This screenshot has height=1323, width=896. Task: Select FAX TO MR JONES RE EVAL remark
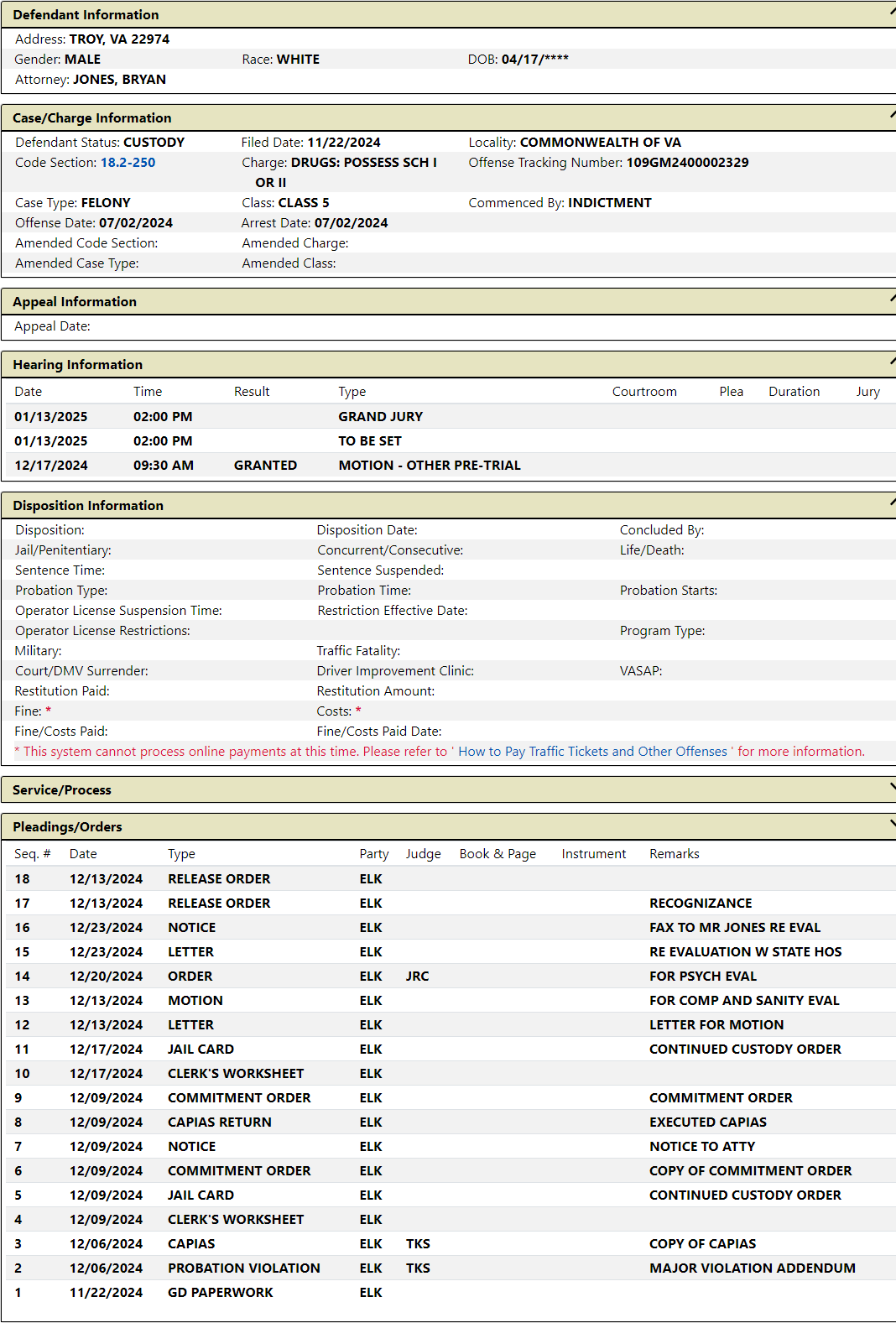(735, 928)
